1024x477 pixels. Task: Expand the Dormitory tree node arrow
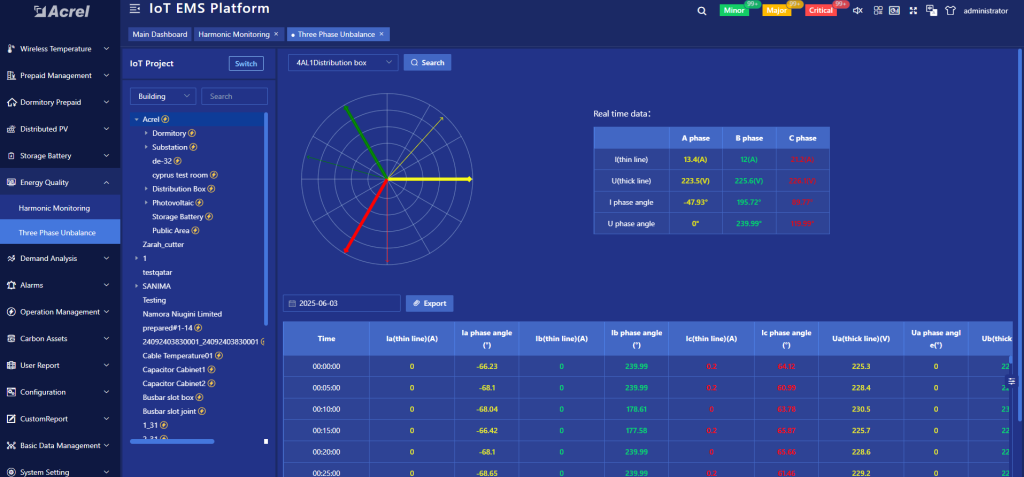(x=146, y=133)
